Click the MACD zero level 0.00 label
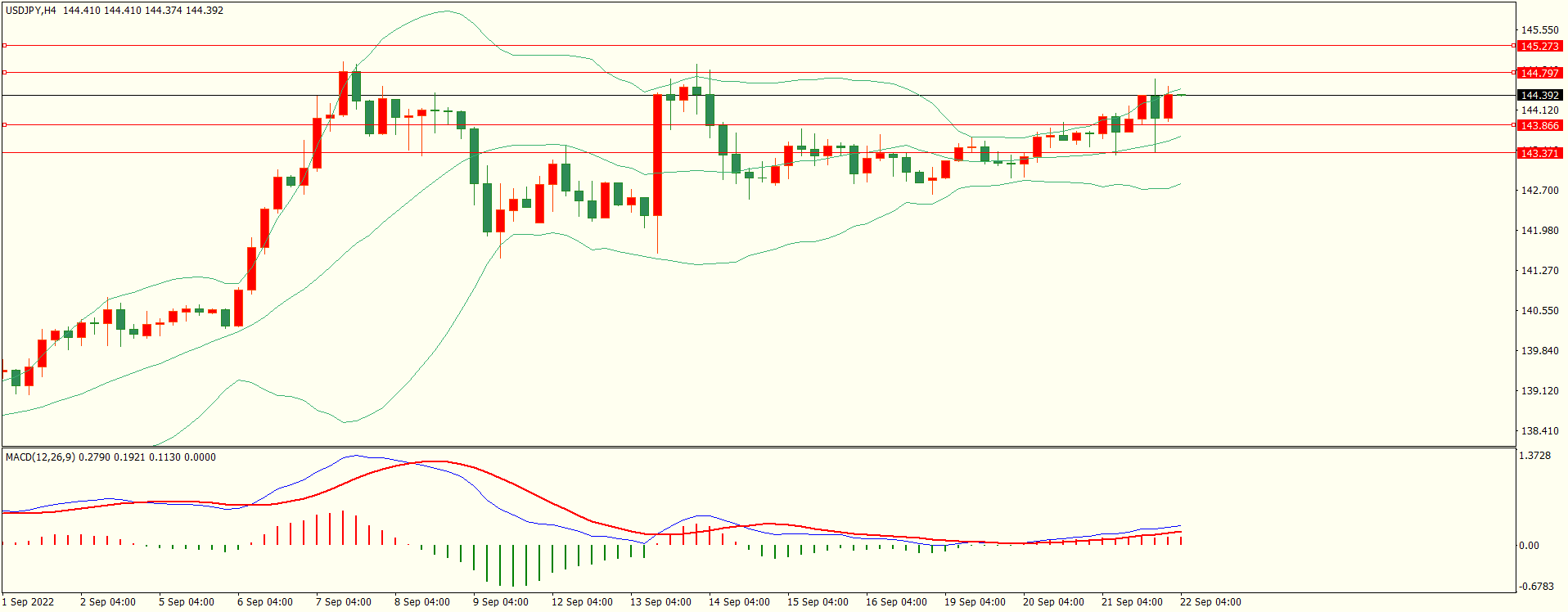 (x=1529, y=546)
